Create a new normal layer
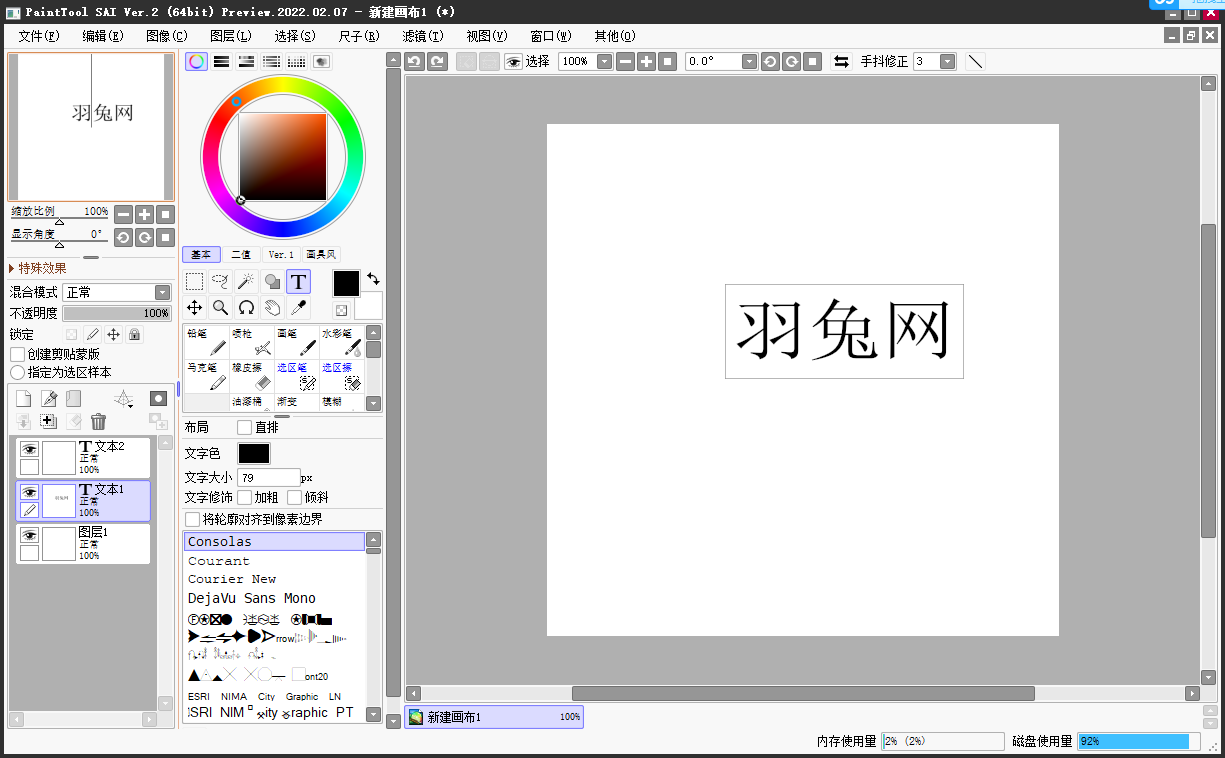 [x=23, y=399]
